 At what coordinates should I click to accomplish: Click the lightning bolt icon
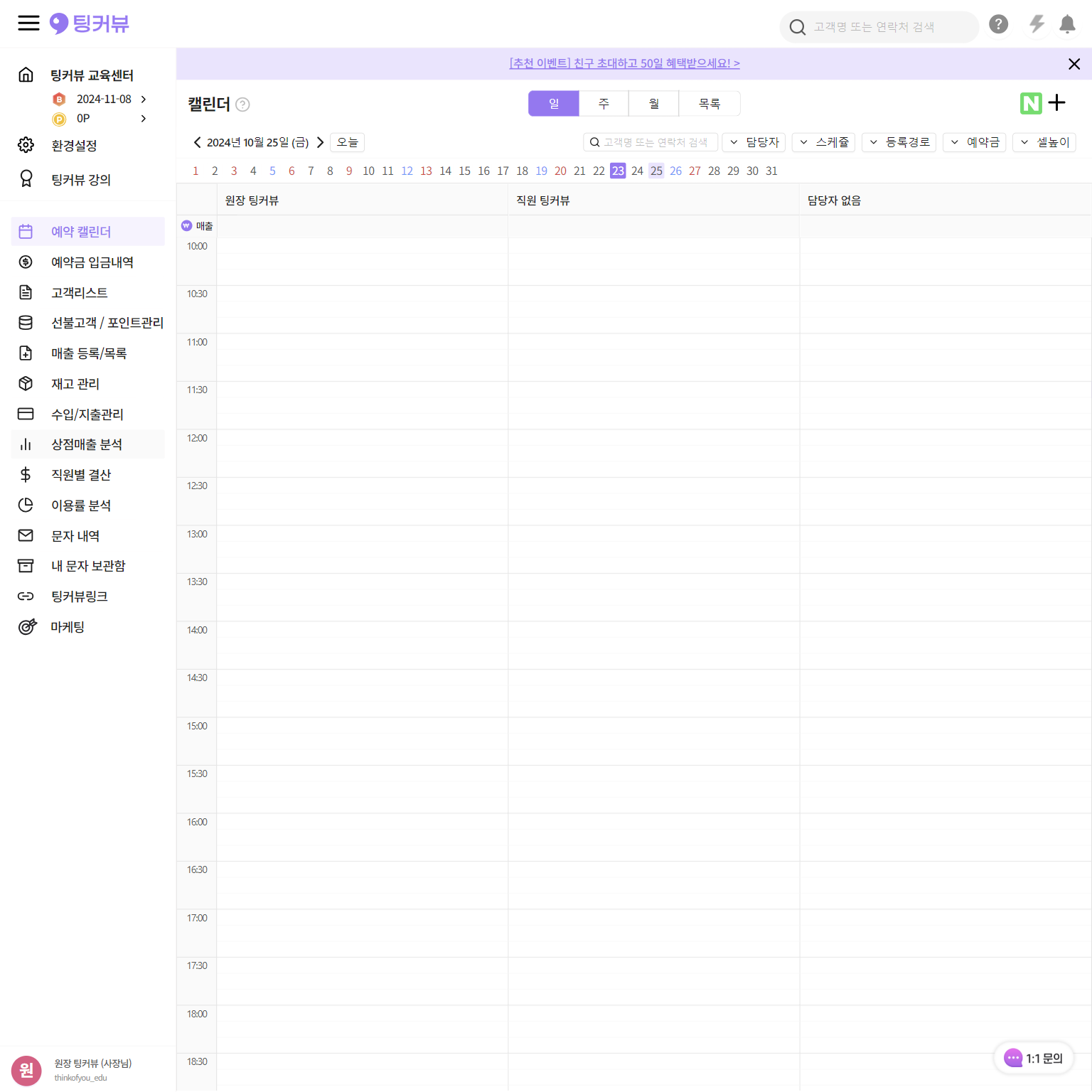(1037, 24)
